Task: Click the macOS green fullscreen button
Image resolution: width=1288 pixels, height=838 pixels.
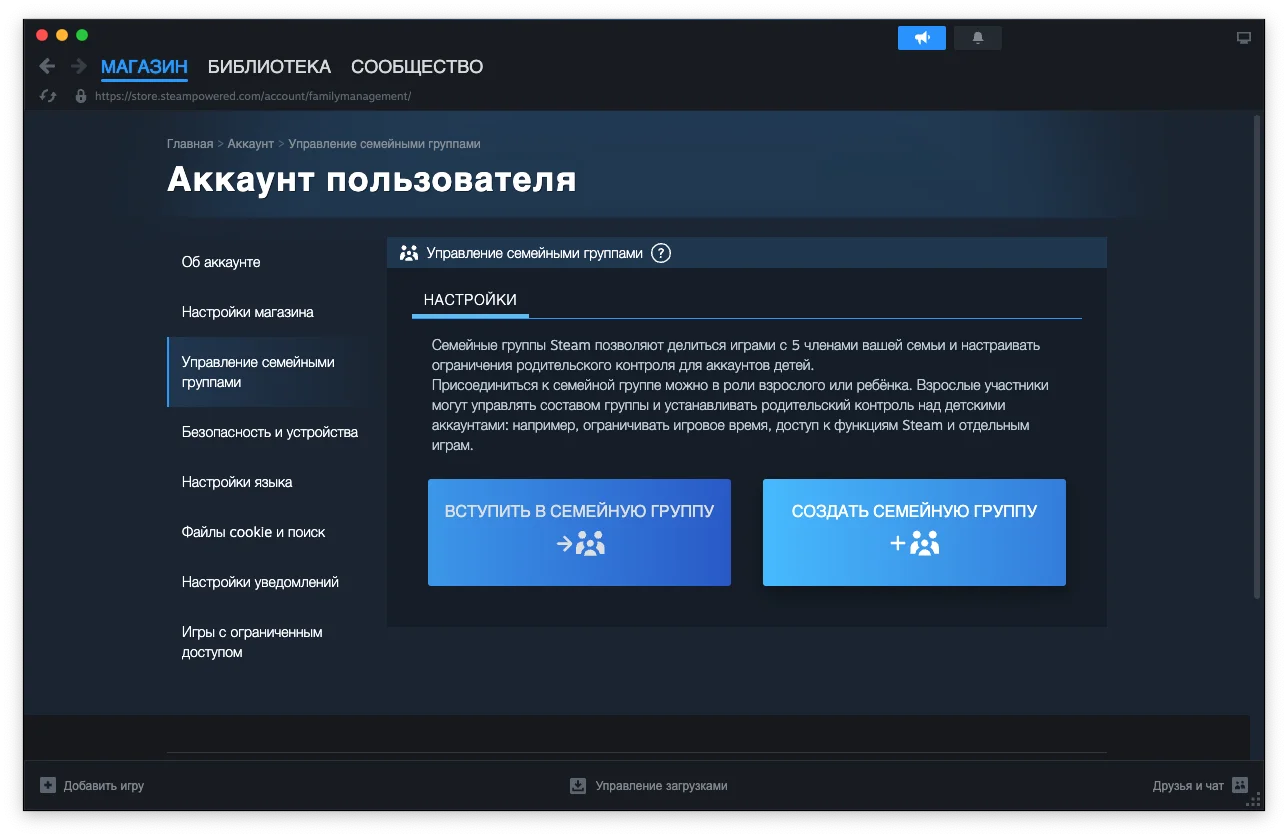Action: pyautogui.click(x=82, y=35)
